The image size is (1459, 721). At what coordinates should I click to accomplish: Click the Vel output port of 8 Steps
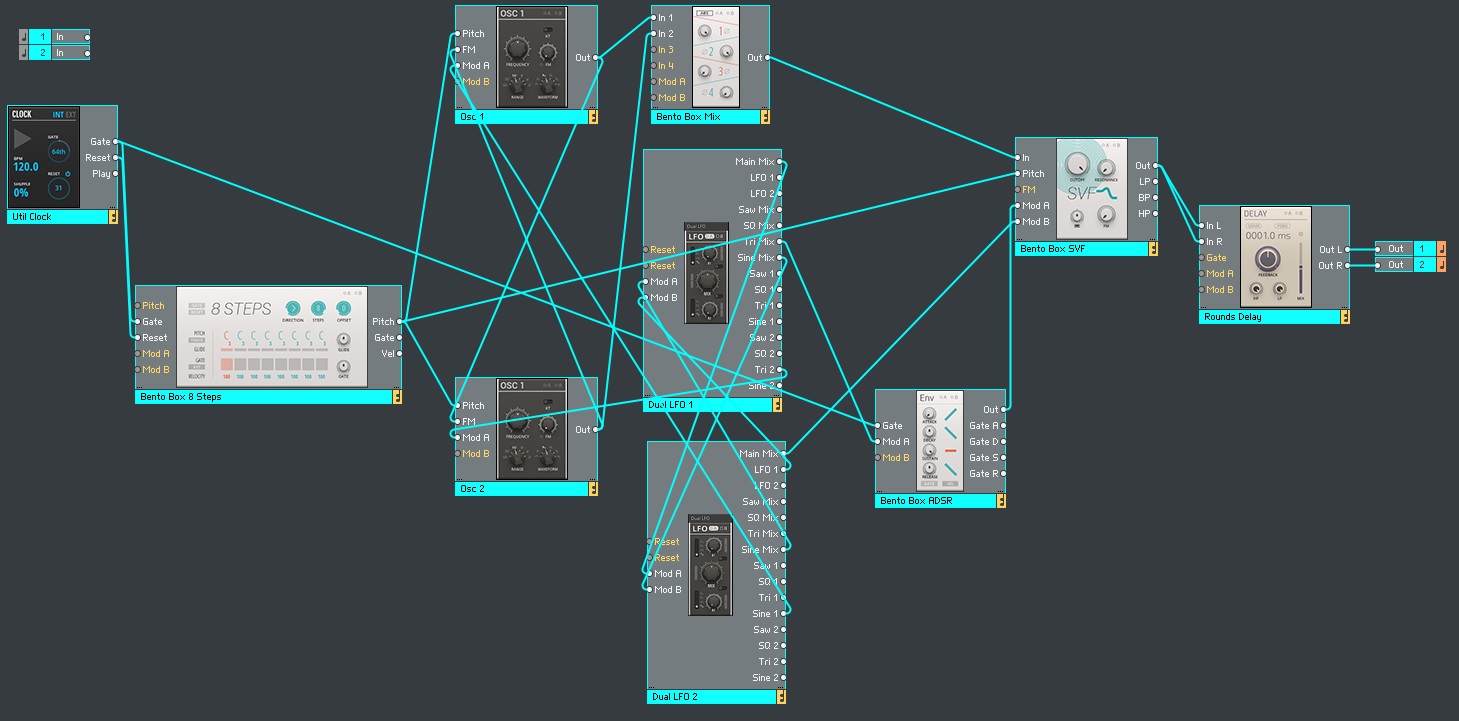(x=400, y=354)
